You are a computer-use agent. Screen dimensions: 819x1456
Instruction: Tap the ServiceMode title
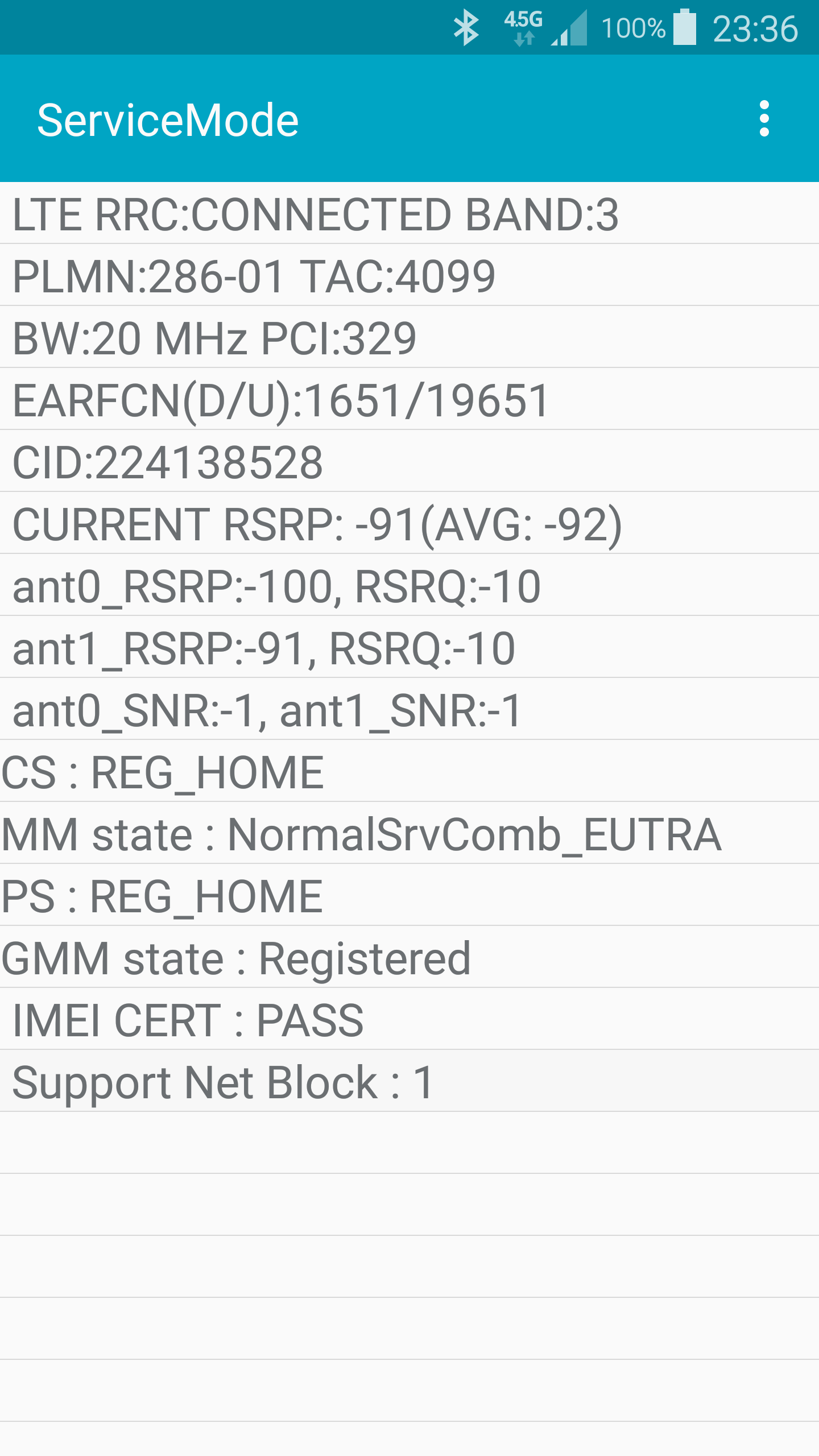[x=168, y=120]
